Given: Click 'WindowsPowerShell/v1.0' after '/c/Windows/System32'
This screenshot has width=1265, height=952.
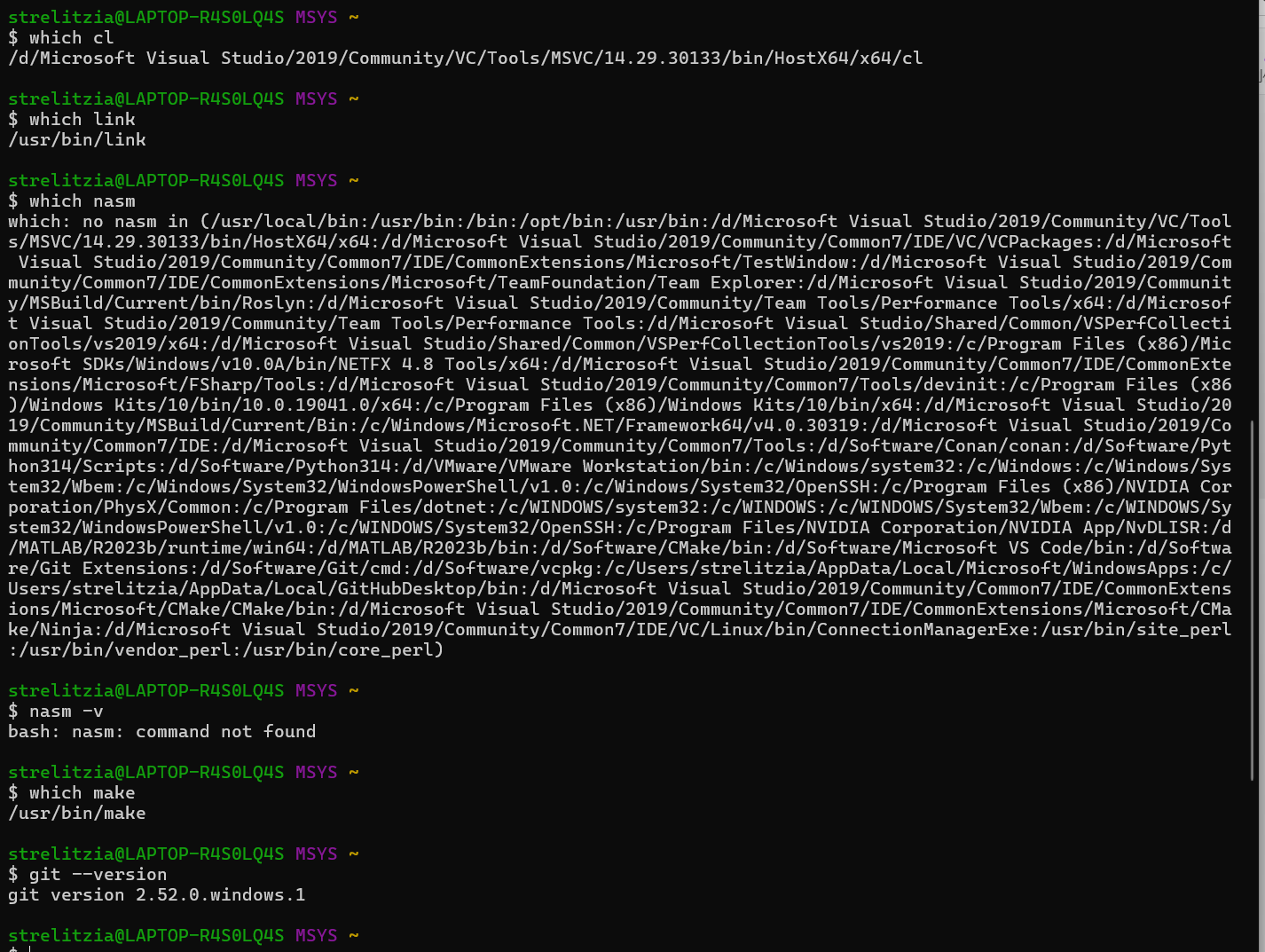Looking at the screenshot, I should pyautogui.click(x=455, y=486).
